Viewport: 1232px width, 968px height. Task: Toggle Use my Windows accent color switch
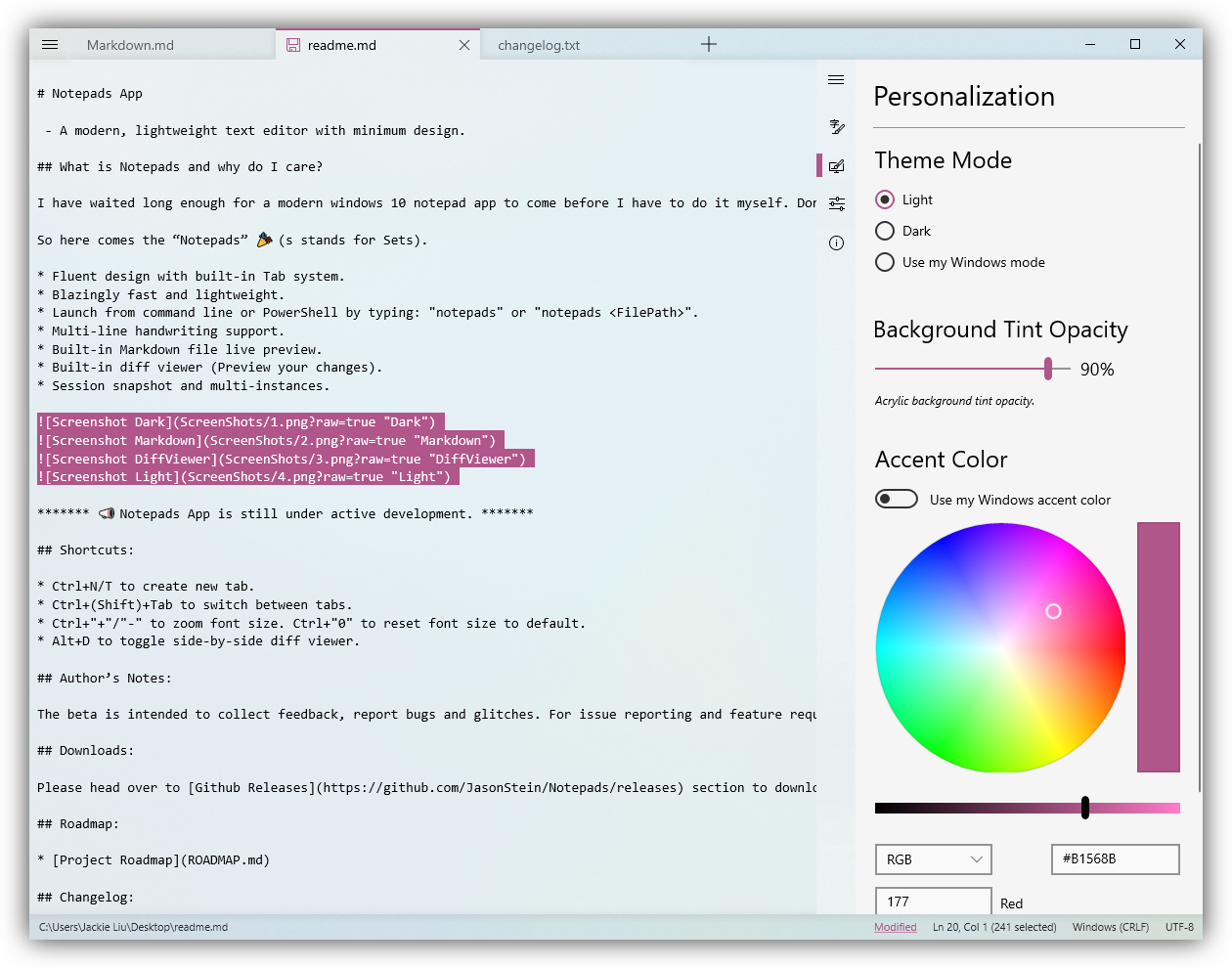(896, 499)
